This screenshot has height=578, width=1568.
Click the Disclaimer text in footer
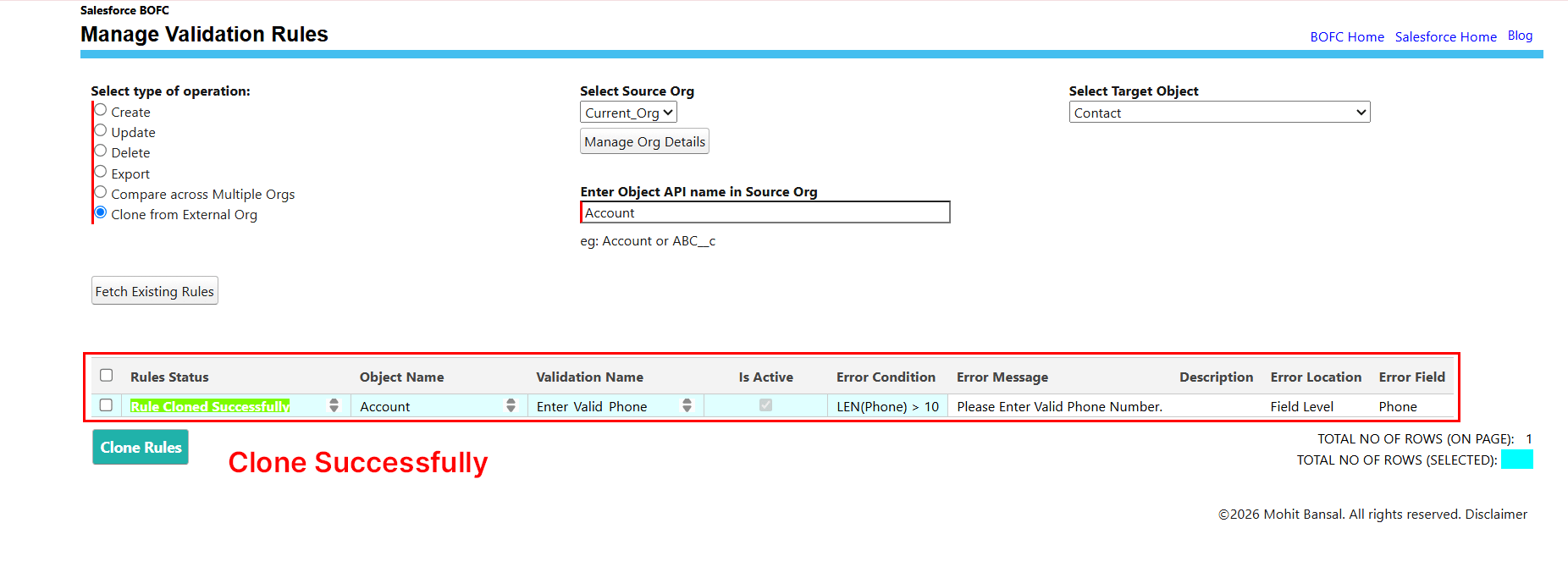(1496, 515)
